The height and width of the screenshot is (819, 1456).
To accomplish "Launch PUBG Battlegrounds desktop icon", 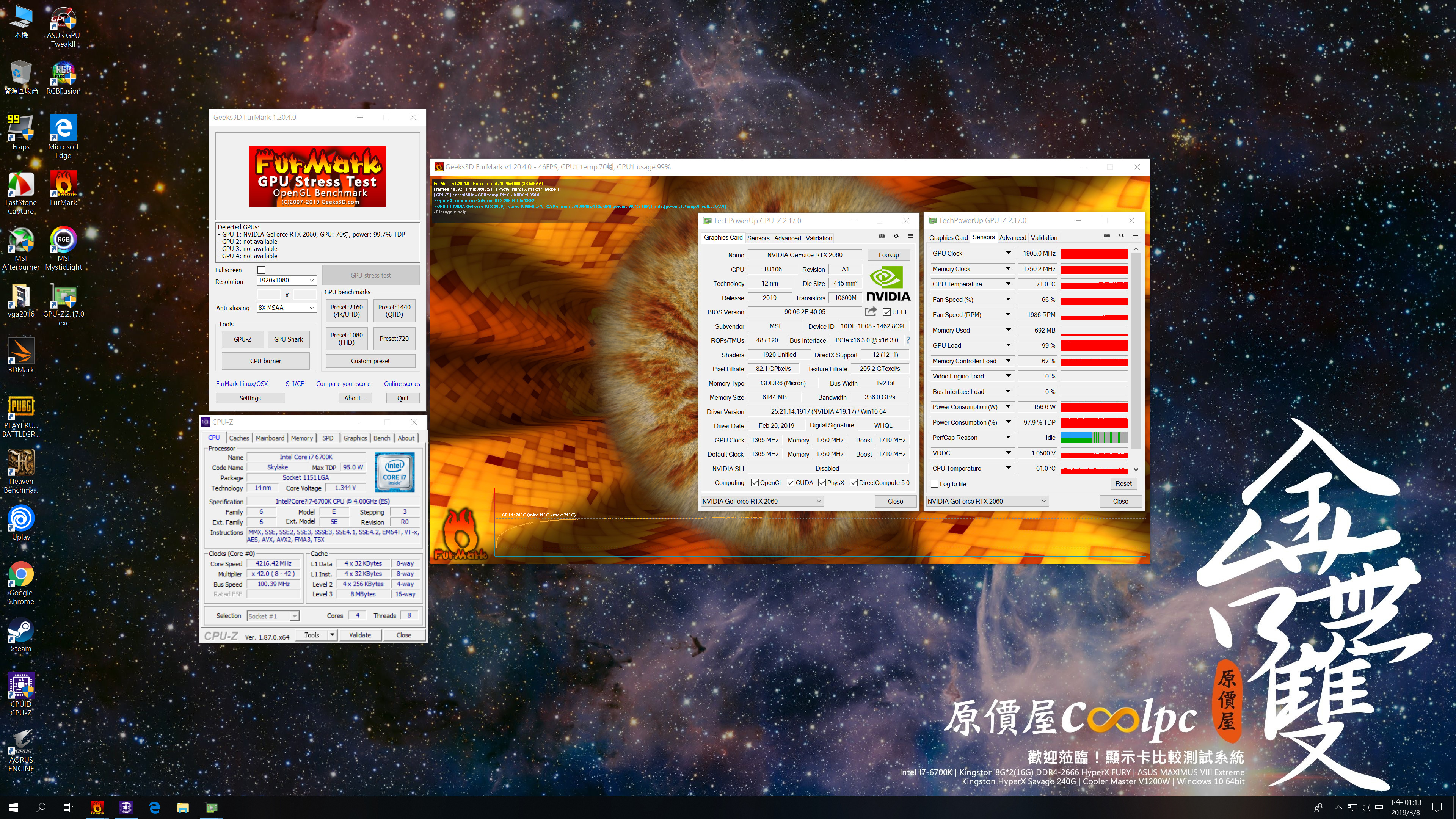I will pos(21,417).
